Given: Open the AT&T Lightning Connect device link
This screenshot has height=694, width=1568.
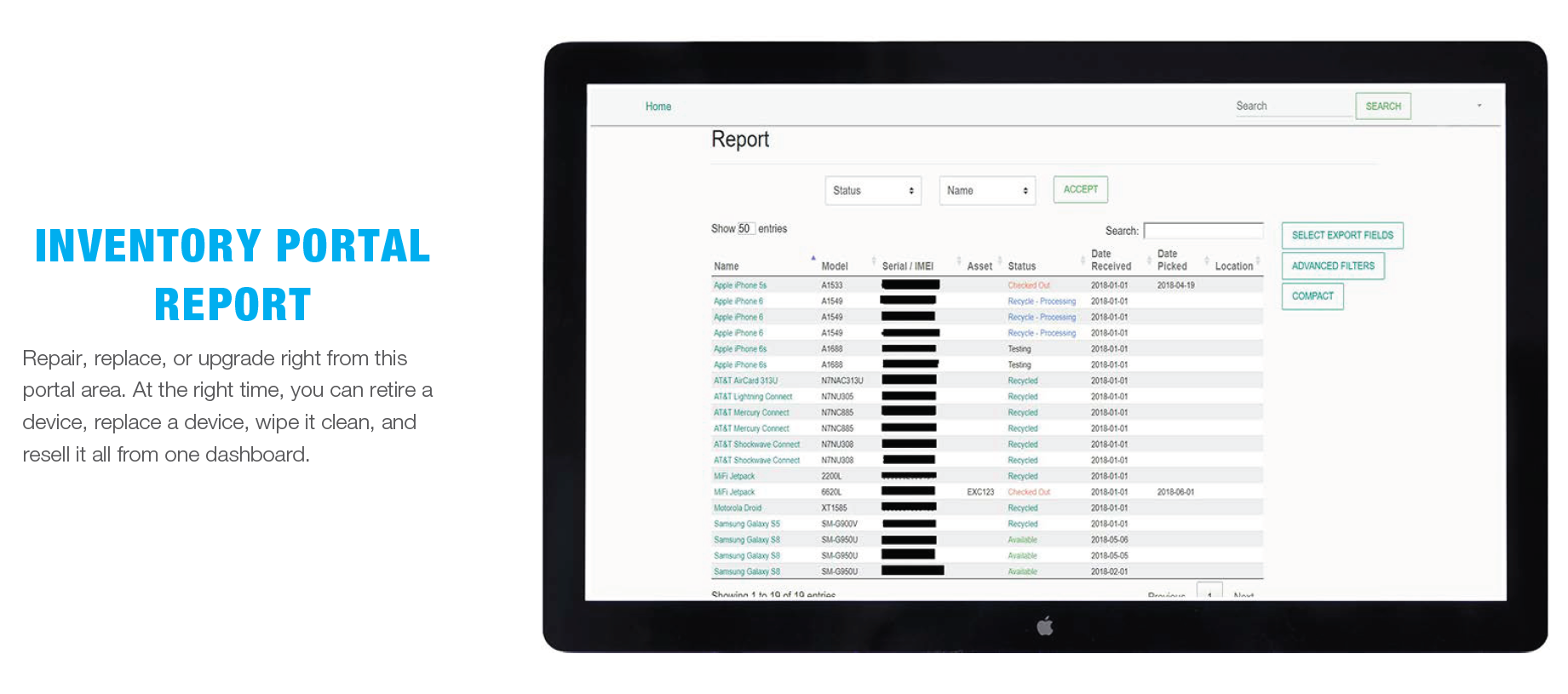Looking at the screenshot, I should click(x=753, y=397).
